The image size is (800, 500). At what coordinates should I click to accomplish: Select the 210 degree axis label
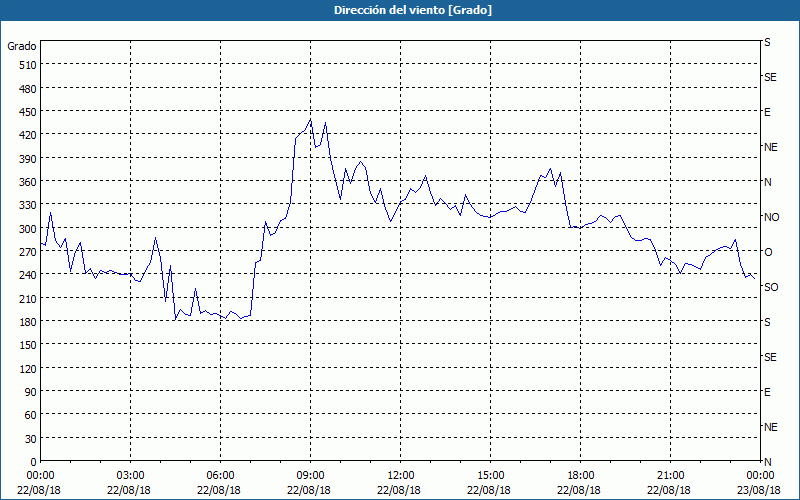point(28,298)
